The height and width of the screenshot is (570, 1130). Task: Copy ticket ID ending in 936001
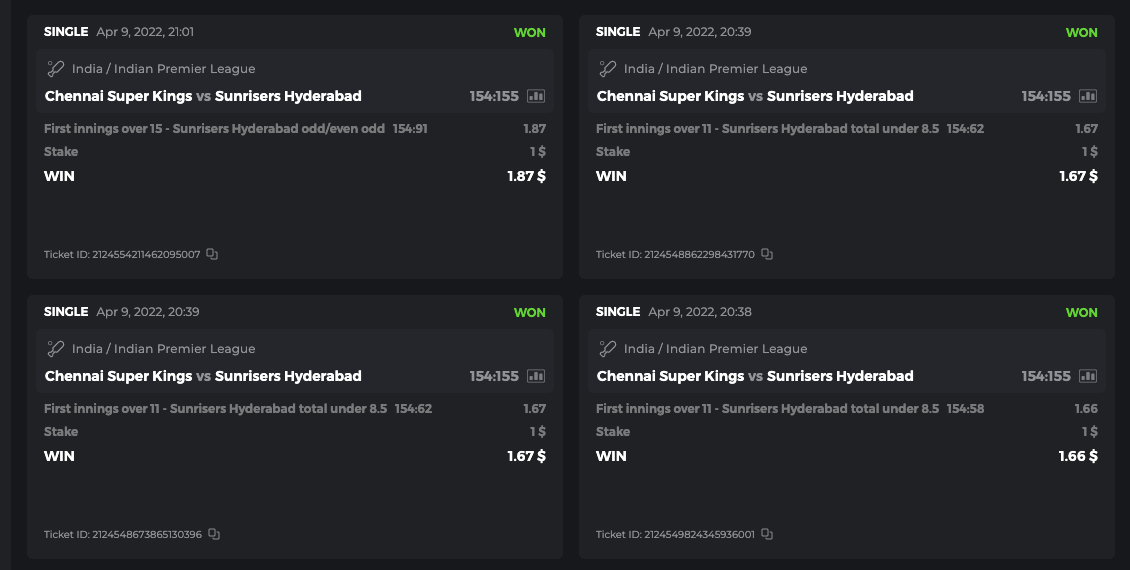767,534
